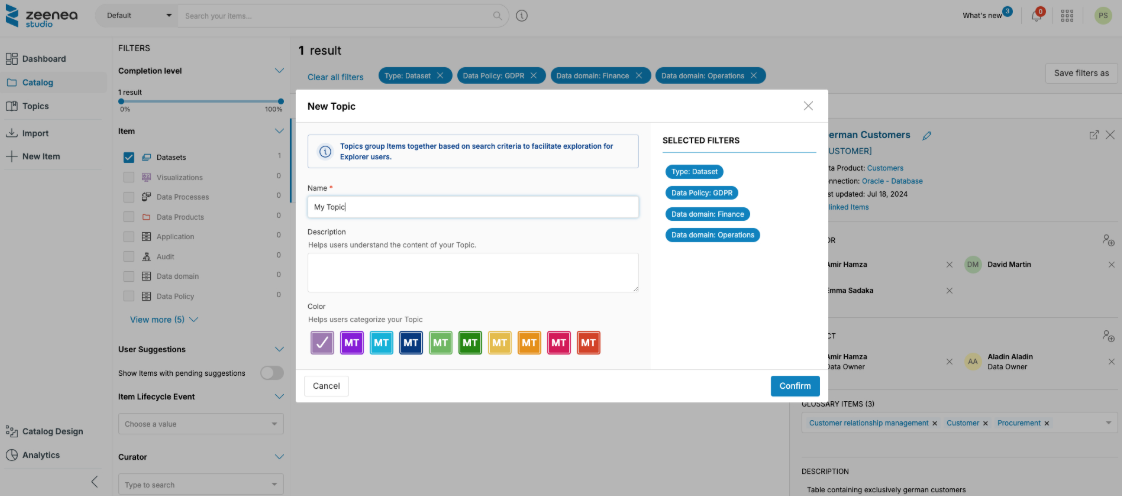The image size is (1122, 496).
Task: Click the edit pencil next to German Customers
Action: tap(927, 135)
